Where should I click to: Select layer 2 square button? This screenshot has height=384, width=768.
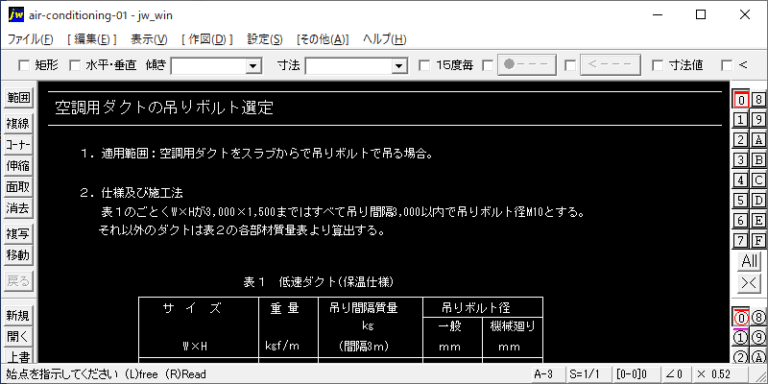click(741, 140)
